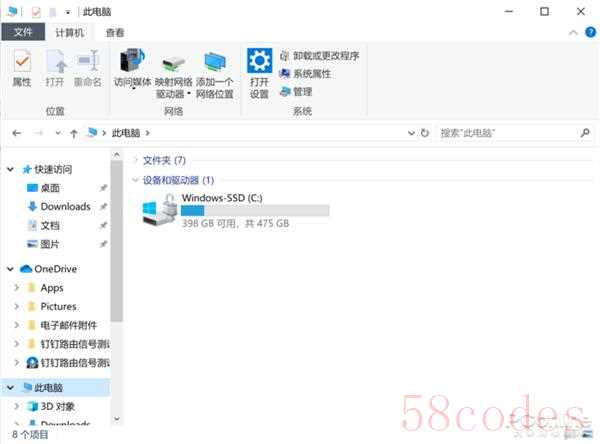Click 管理 manage in system group

(296, 91)
